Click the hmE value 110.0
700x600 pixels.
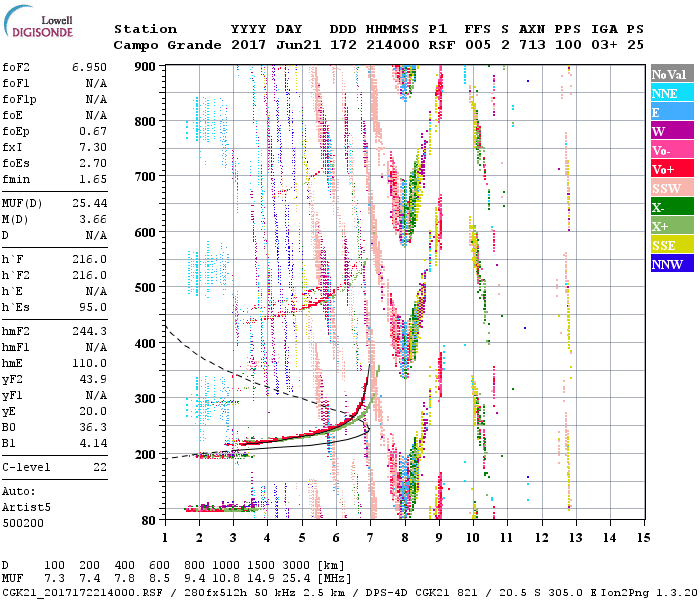point(89,363)
